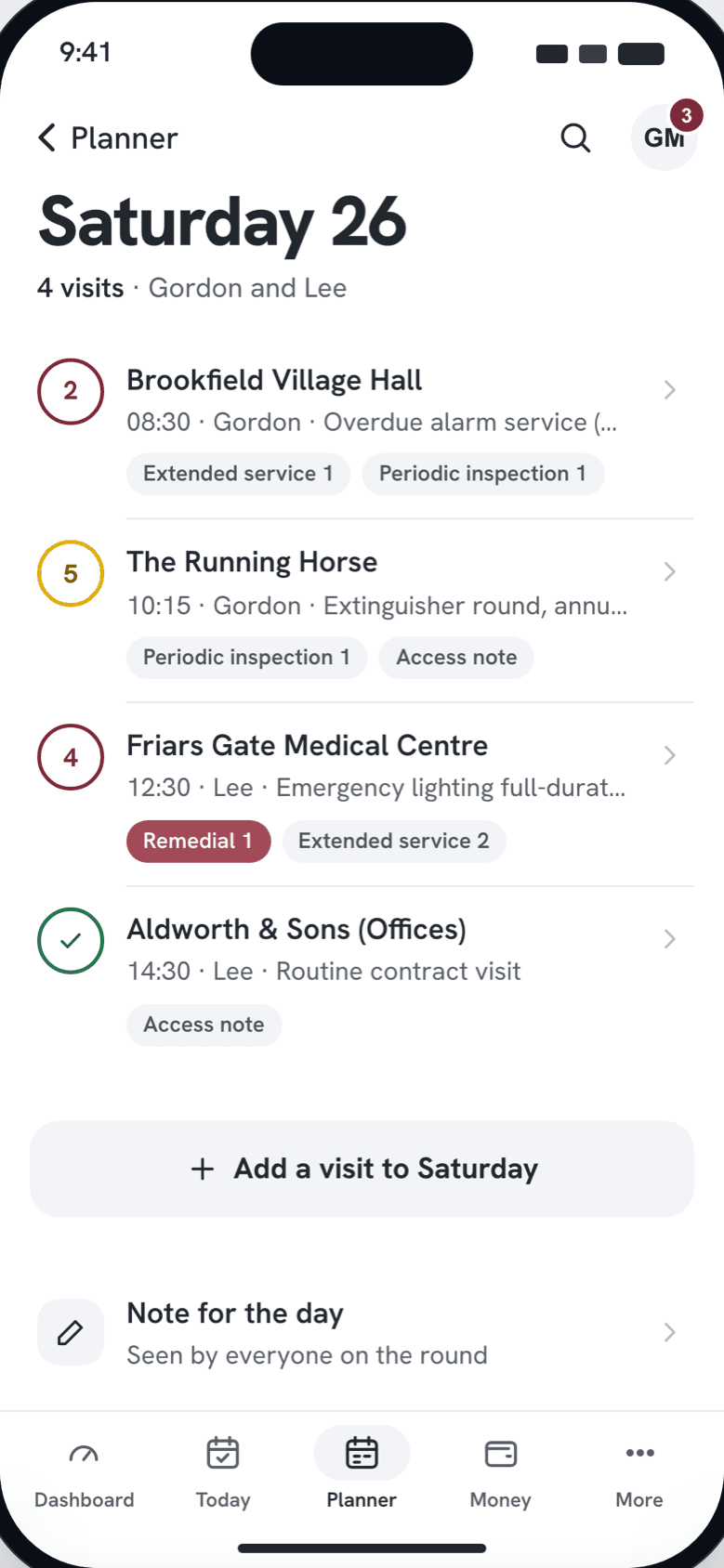Expand The Running Horse visit chevron
This screenshot has width=724, height=1568.
669,571
